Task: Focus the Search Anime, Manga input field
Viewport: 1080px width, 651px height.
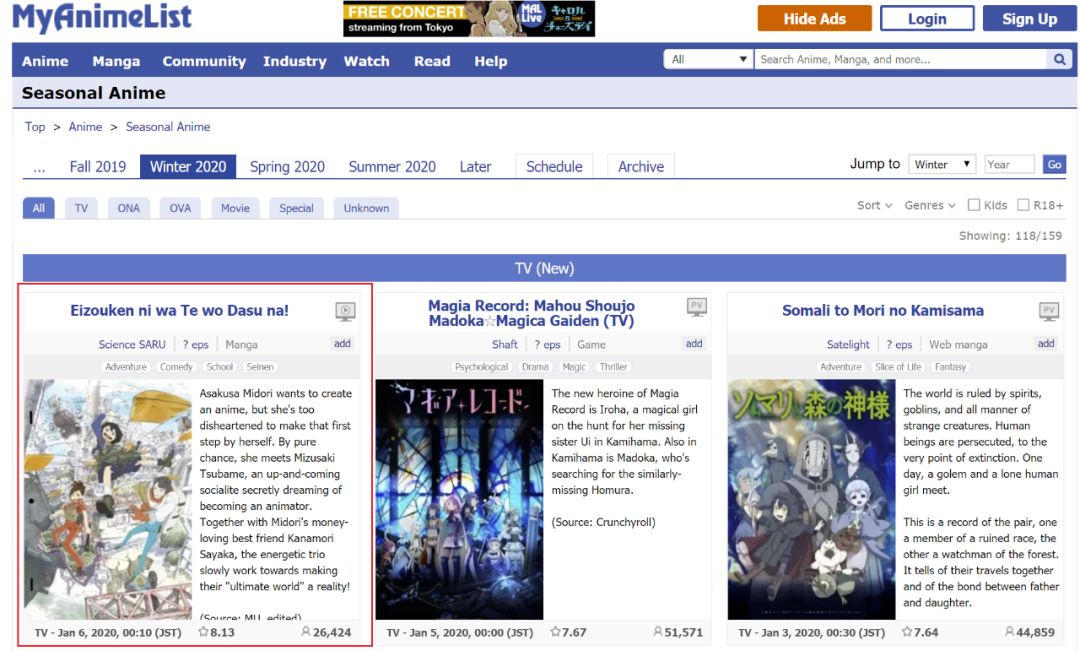Action: [x=900, y=59]
